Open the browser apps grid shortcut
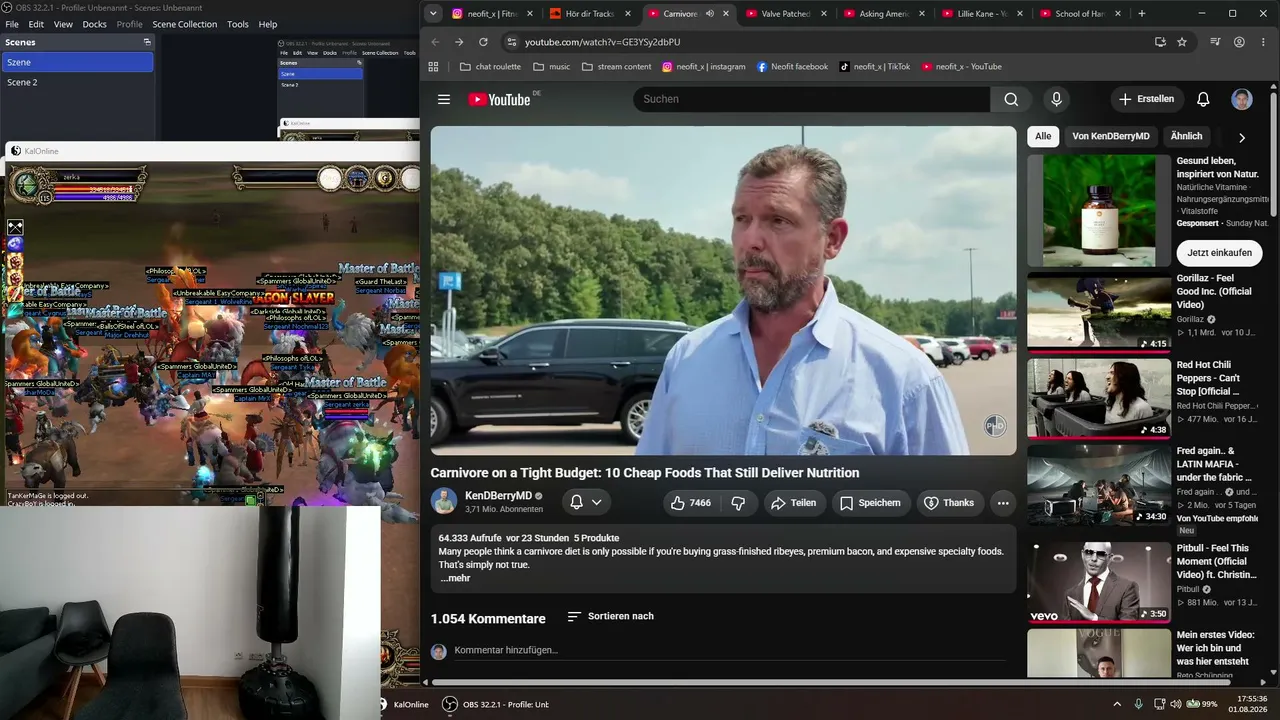 [433, 67]
